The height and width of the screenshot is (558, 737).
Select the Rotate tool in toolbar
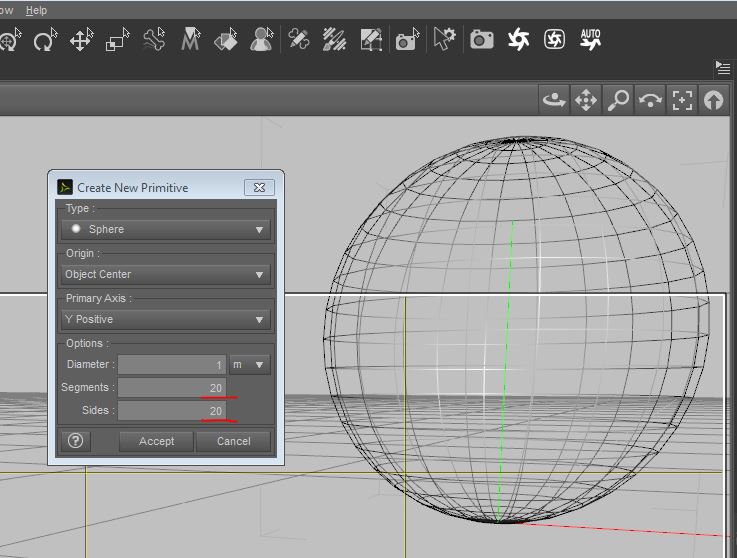45,40
